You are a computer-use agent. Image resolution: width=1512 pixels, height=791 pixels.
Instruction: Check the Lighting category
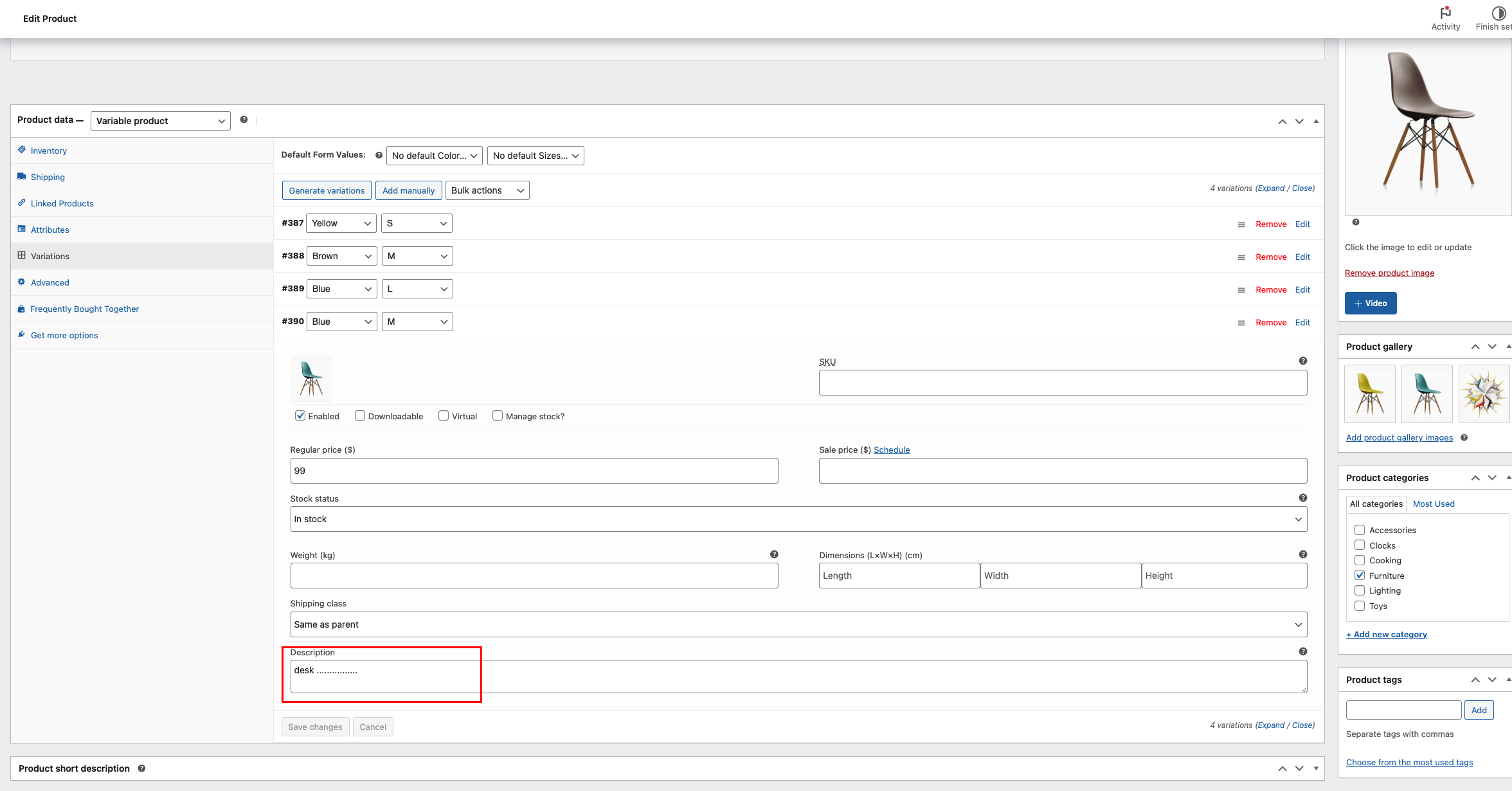[1360, 590]
